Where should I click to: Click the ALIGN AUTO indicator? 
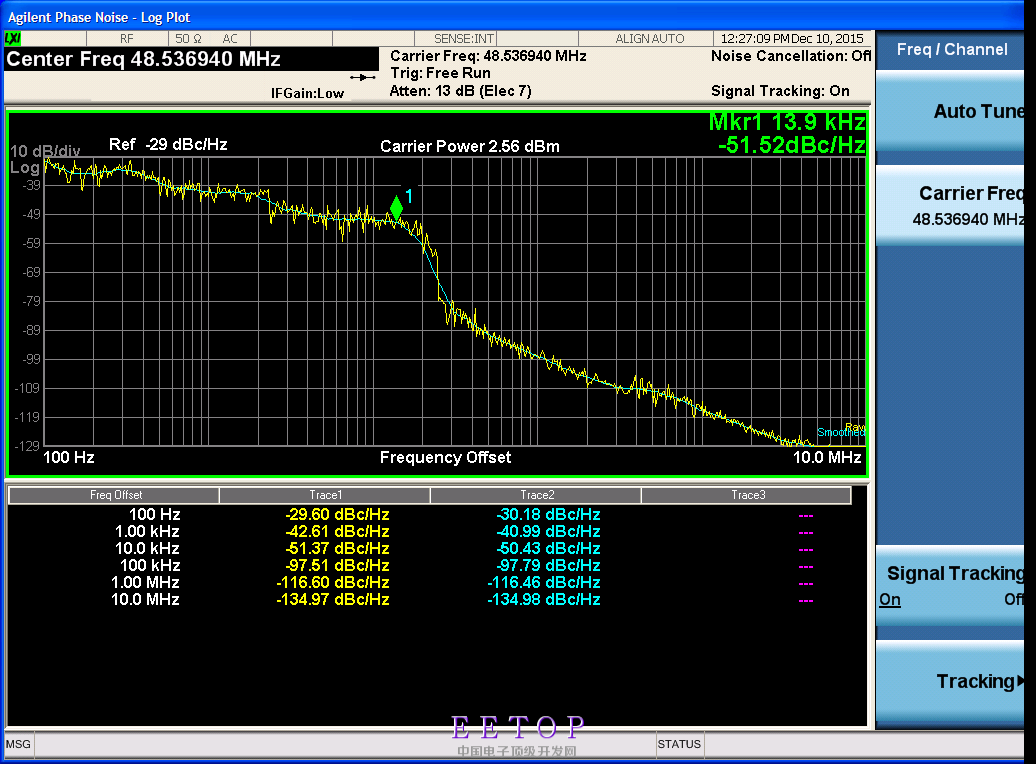coord(650,38)
